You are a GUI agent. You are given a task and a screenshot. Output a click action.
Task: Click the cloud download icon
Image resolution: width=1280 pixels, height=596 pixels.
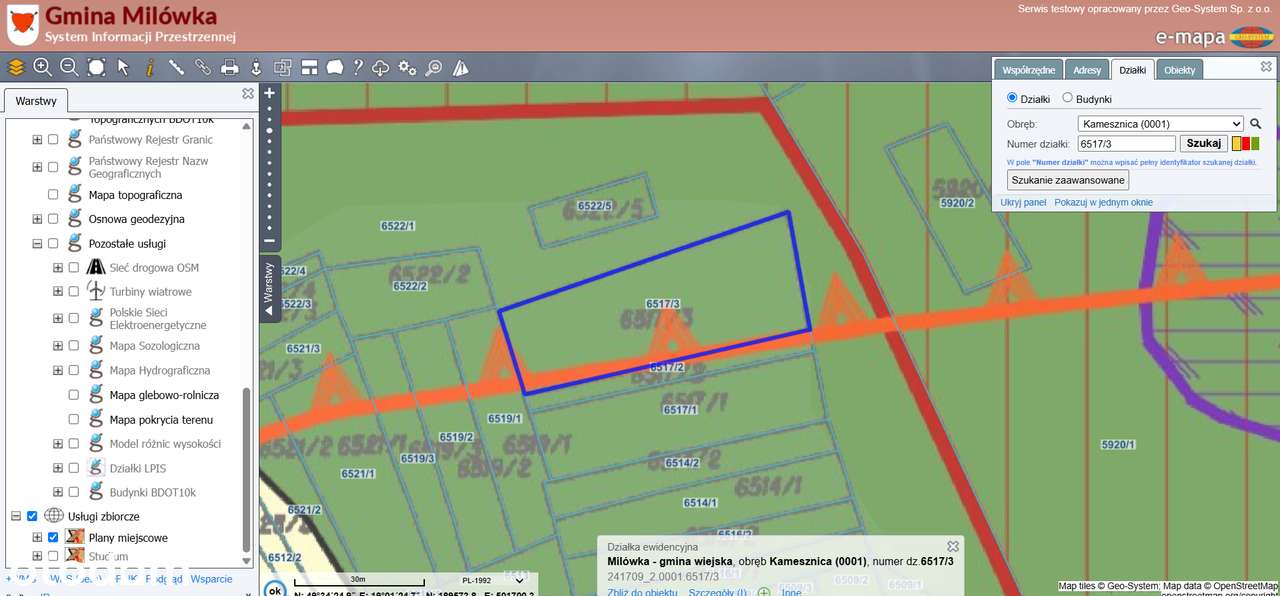pyautogui.click(x=381, y=67)
